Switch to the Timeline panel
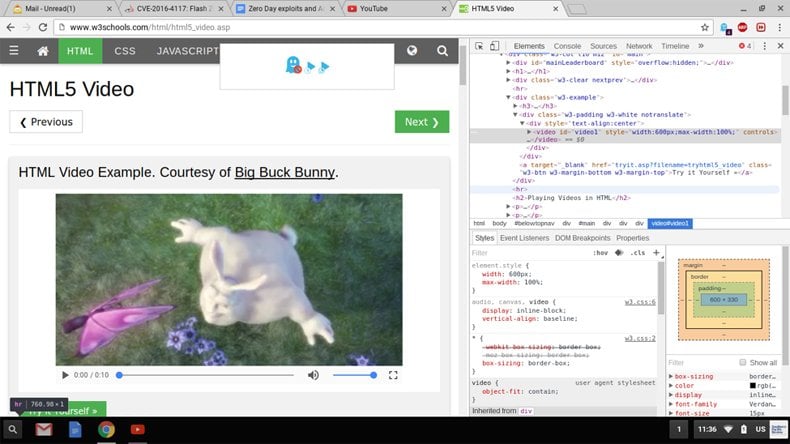790x444 pixels. click(x=675, y=46)
